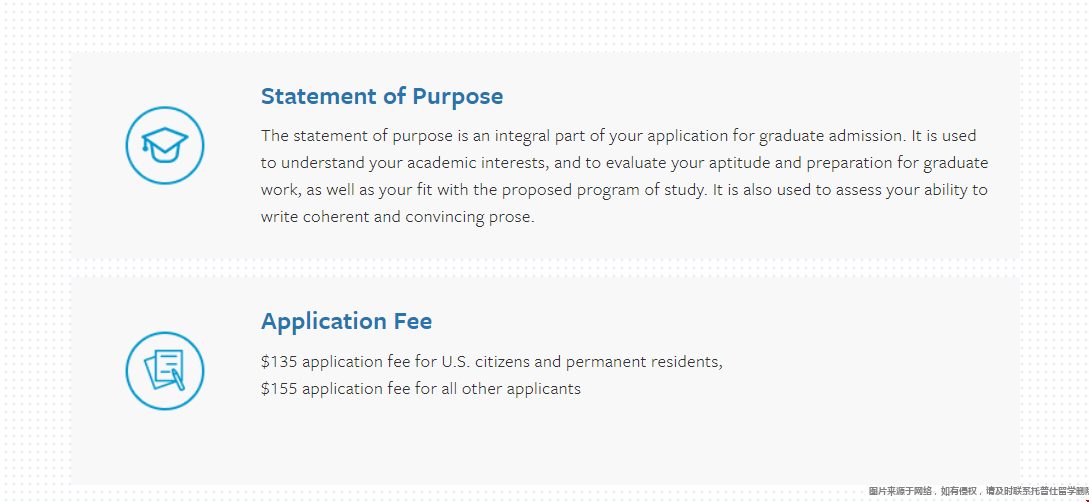Click the graduation cap icon

pos(165,146)
